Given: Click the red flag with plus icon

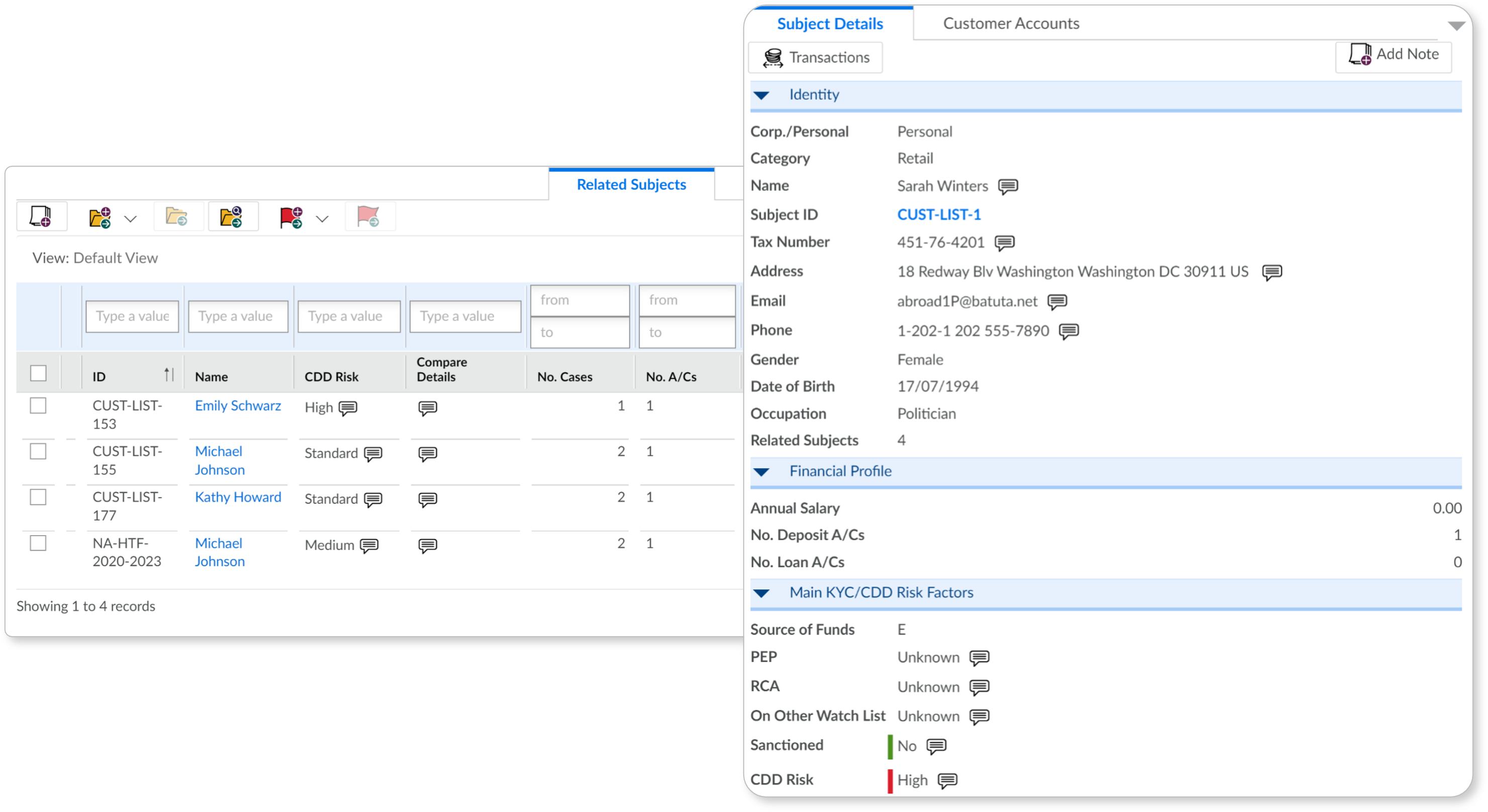Looking at the screenshot, I should (x=291, y=218).
